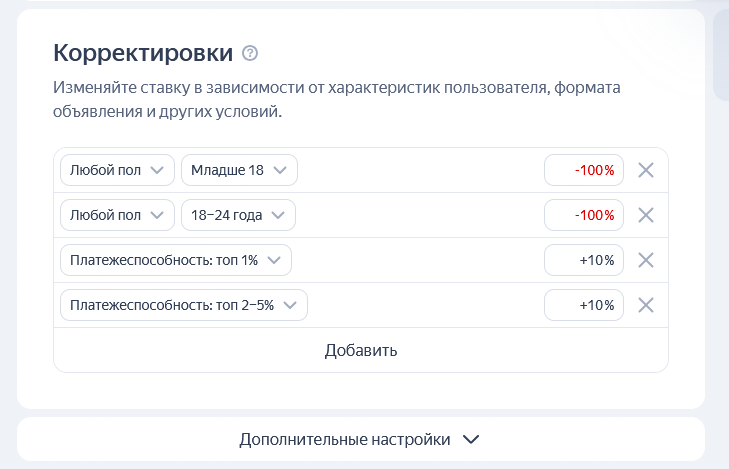The image size is (729, 469).
Task: Click the -100% field for 18–24 года
Action: 584,215
